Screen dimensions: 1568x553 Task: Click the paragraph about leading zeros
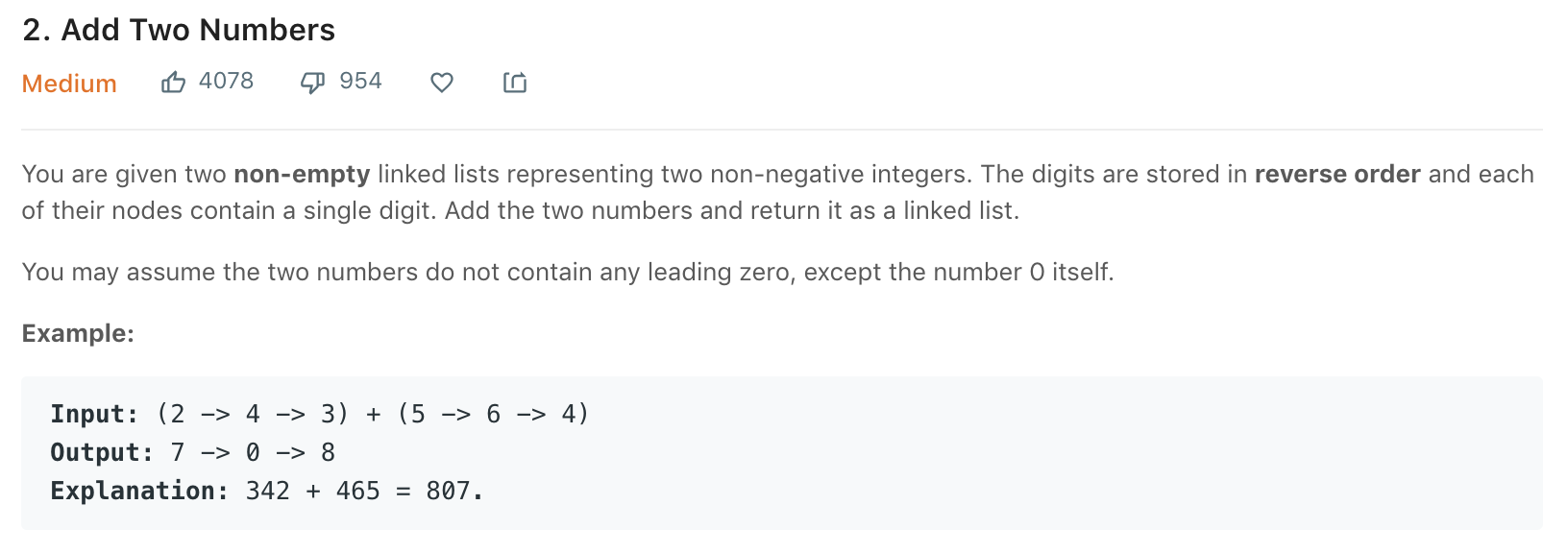(x=565, y=272)
